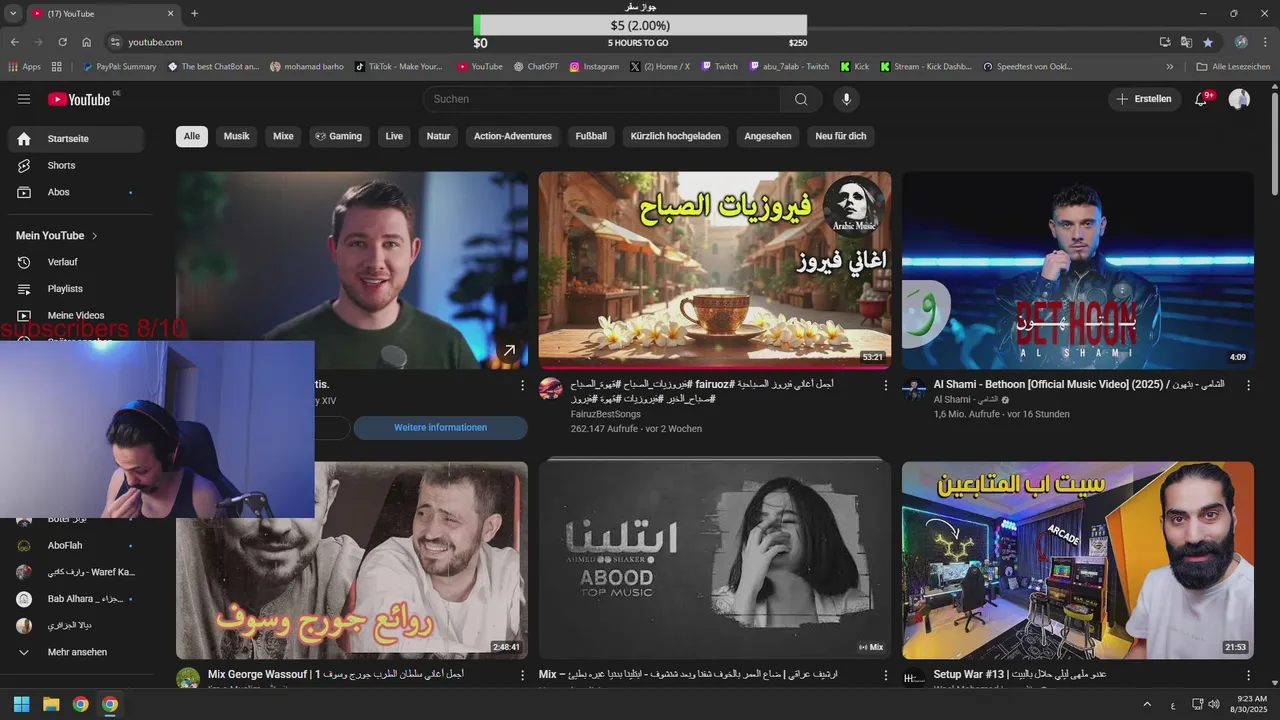This screenshot has width=1280, height=720.
Task: Click the donation goal progress bar
Action: click(x=640, y=26)
